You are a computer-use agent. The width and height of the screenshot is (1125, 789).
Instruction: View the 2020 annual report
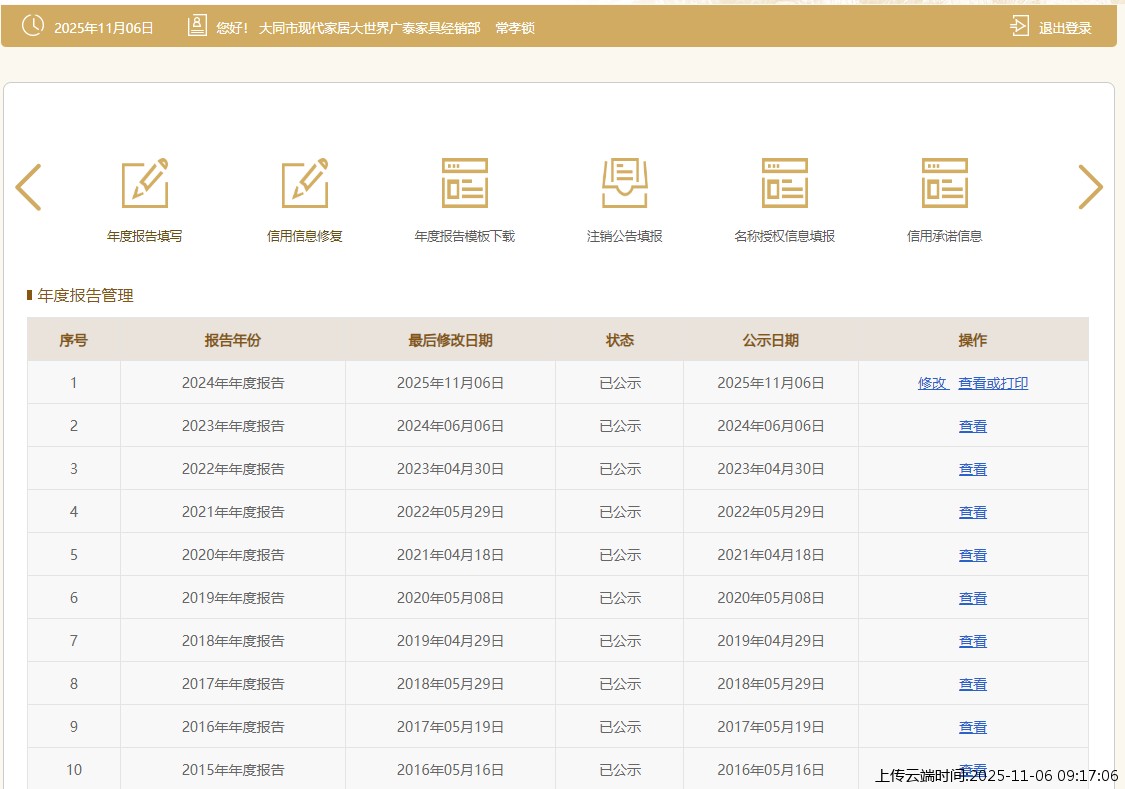[x=973, y=555]
